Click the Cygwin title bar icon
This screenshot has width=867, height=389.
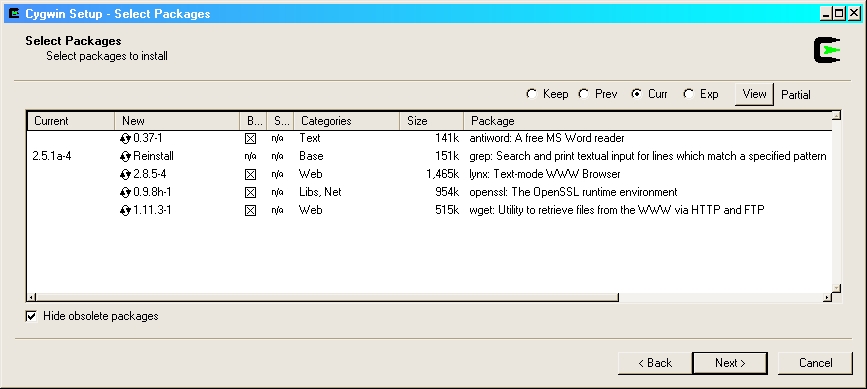click(14, 13)
